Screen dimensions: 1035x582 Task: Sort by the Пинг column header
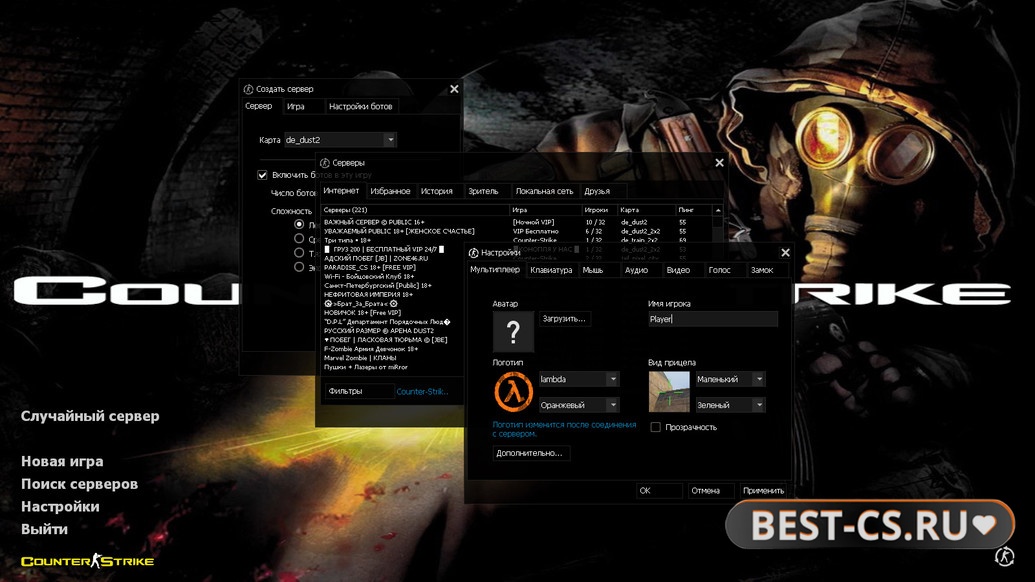(694, 210)
